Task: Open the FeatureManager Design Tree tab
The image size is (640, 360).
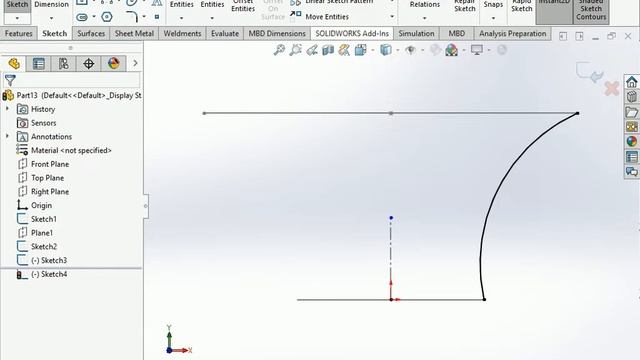Action: (x=14, y=64)
